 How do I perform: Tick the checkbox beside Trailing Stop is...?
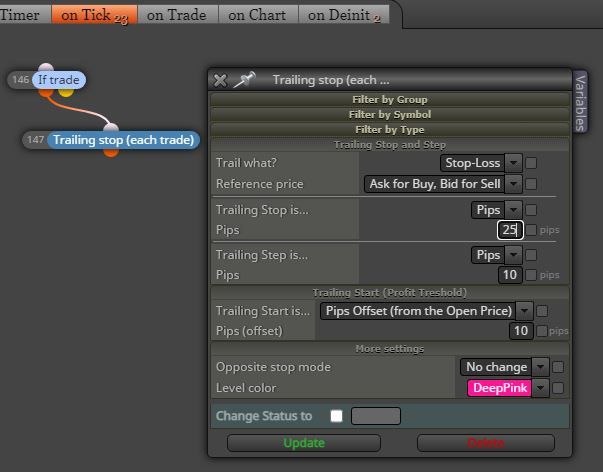(x=531, y=210)
